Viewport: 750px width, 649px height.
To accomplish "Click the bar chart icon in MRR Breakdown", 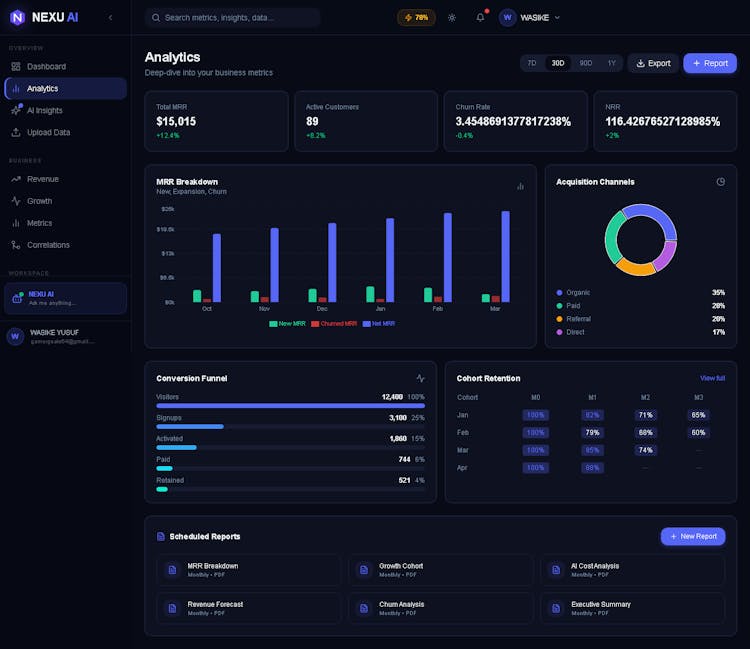I will (x=520, y=186).
